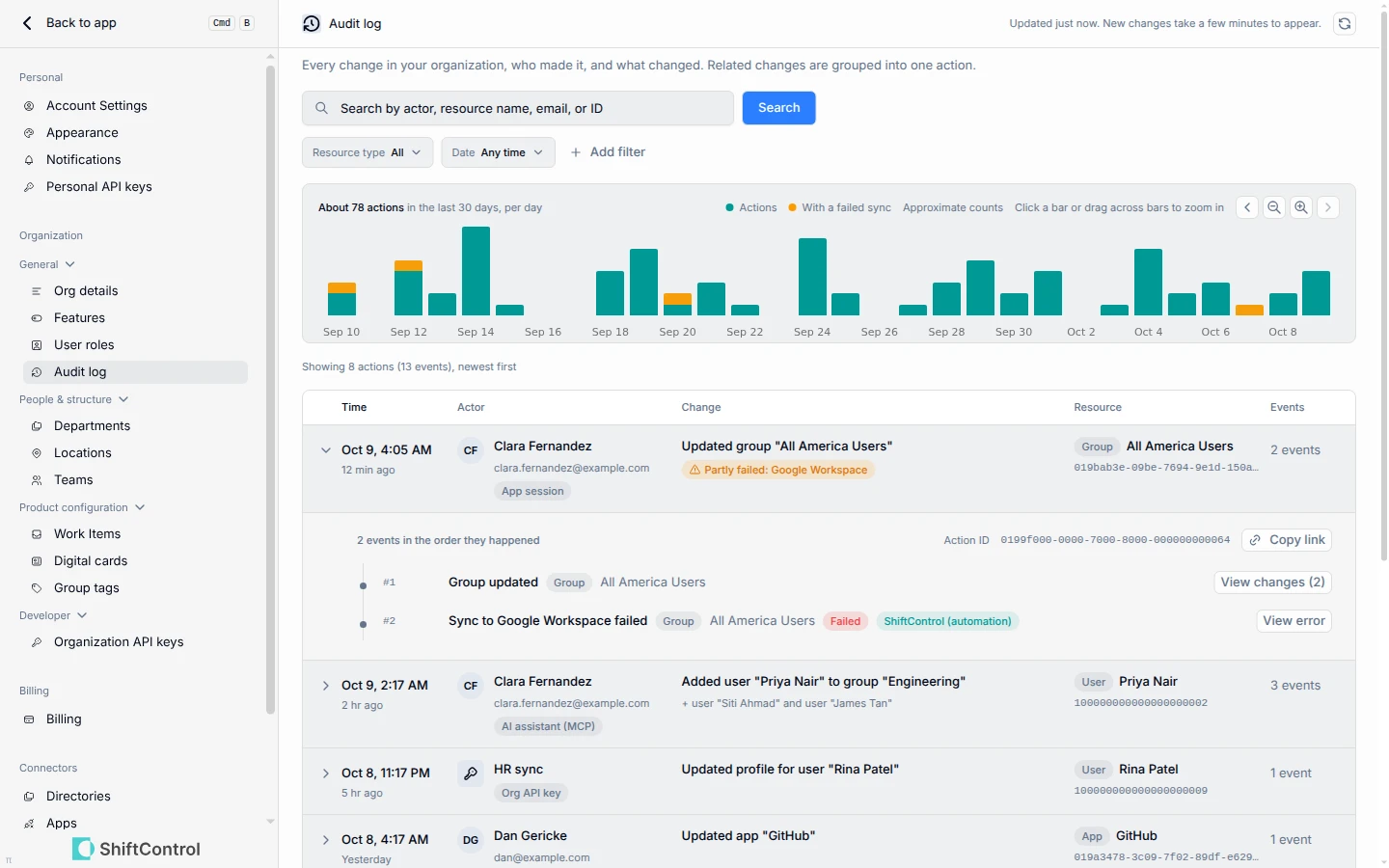Click the Directories sidebar icon
Screen dimensions: 1389x868
pyautogui.click(x=29, y=797)
